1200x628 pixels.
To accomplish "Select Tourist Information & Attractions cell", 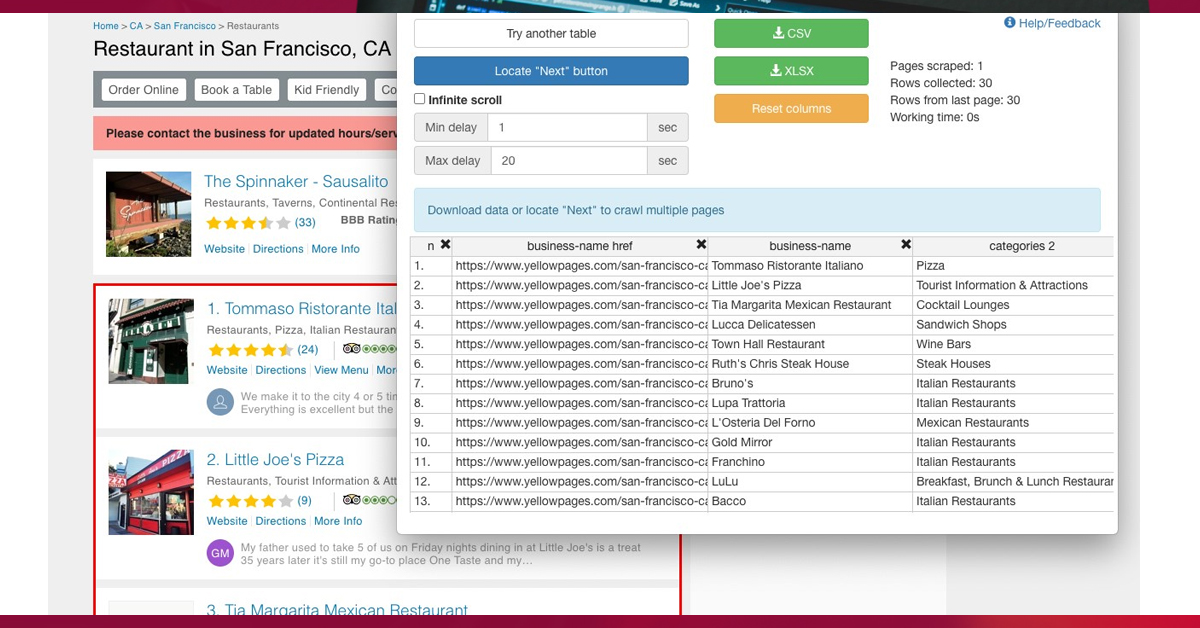I will [1013, 286].
